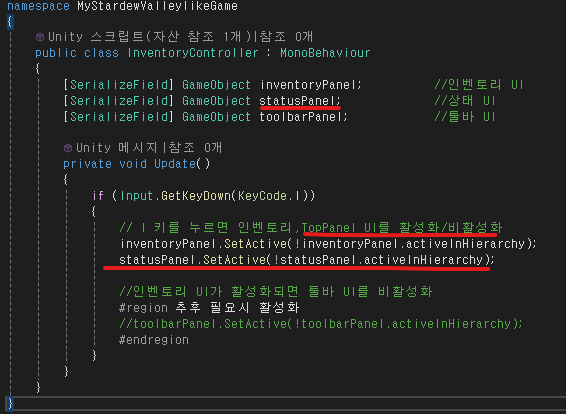Open the '참조 0개' link above Update method
This screenshot has width=566, height=414.
click(x=195, y=148)
